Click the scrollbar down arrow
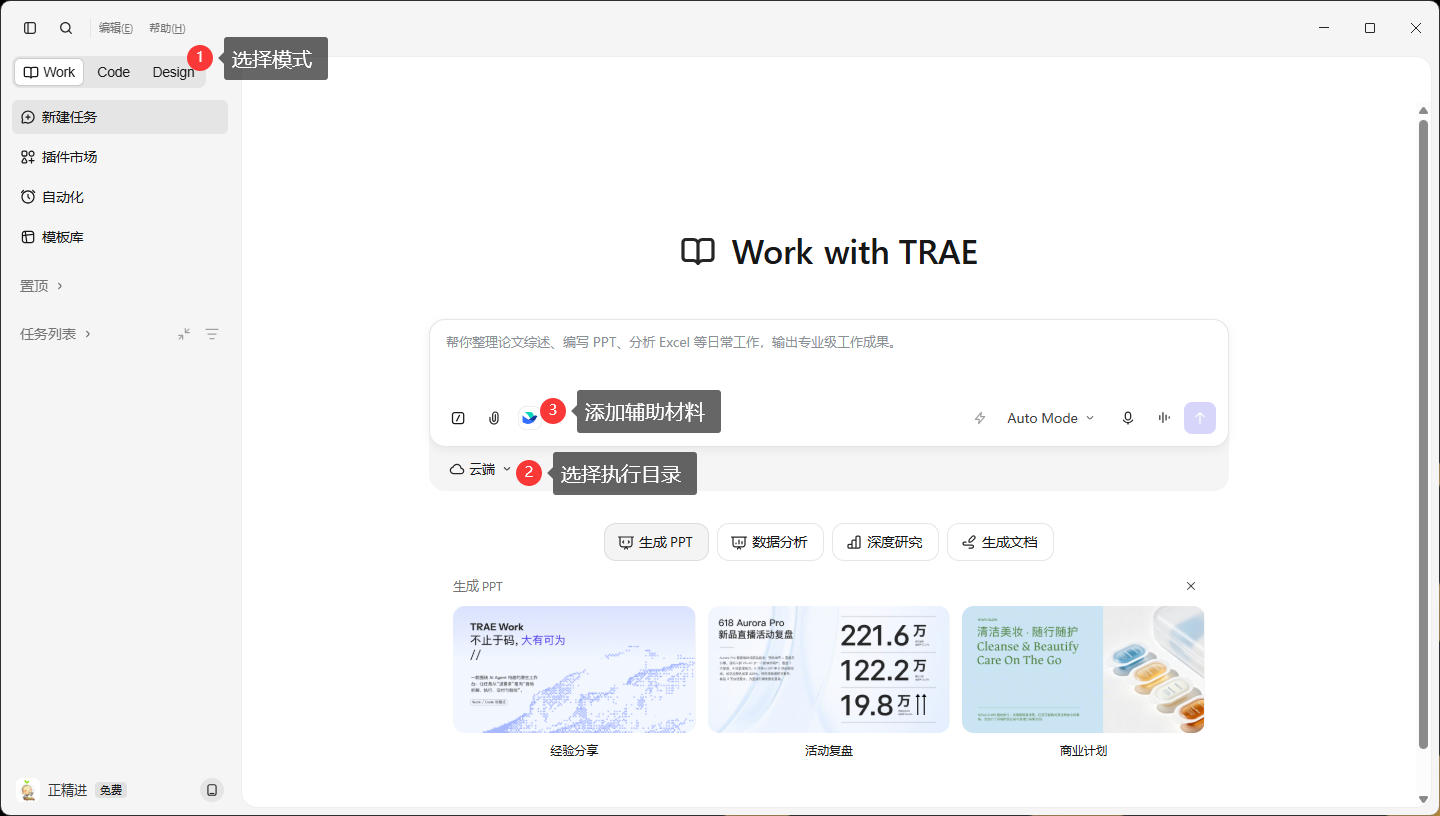 point(1424,799)
